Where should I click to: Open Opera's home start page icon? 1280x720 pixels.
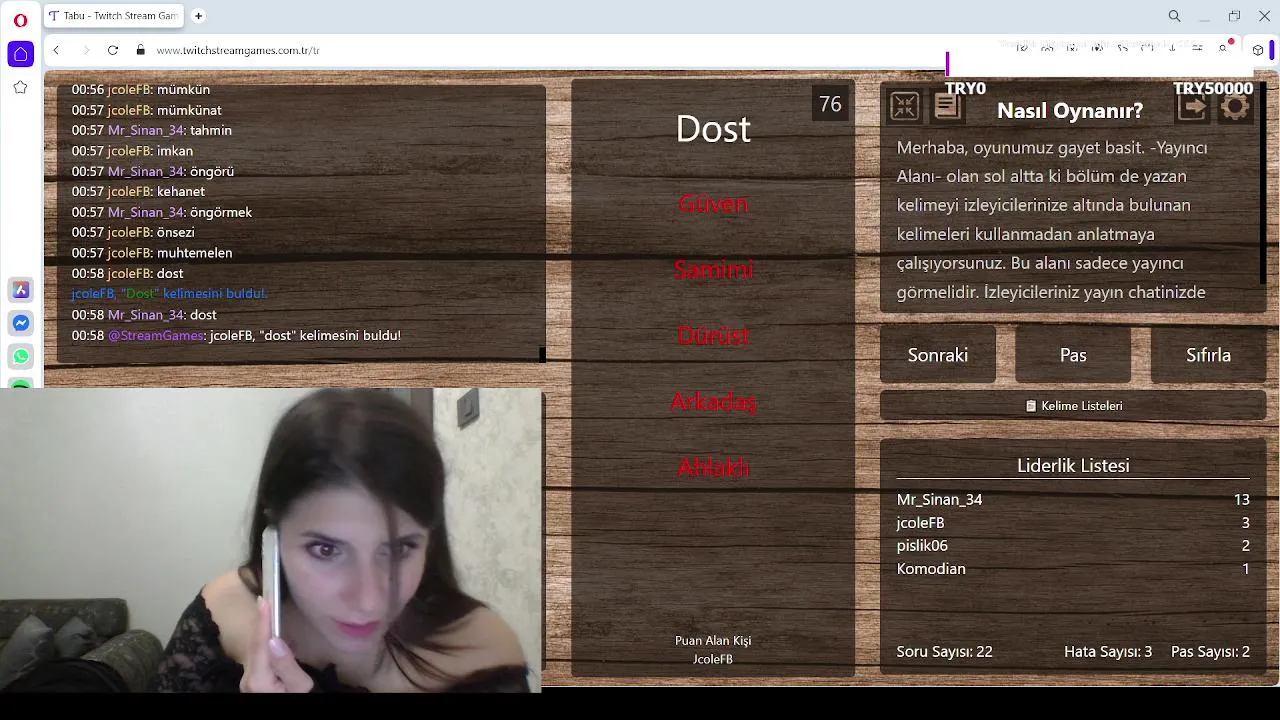click(x=21, y=54)
